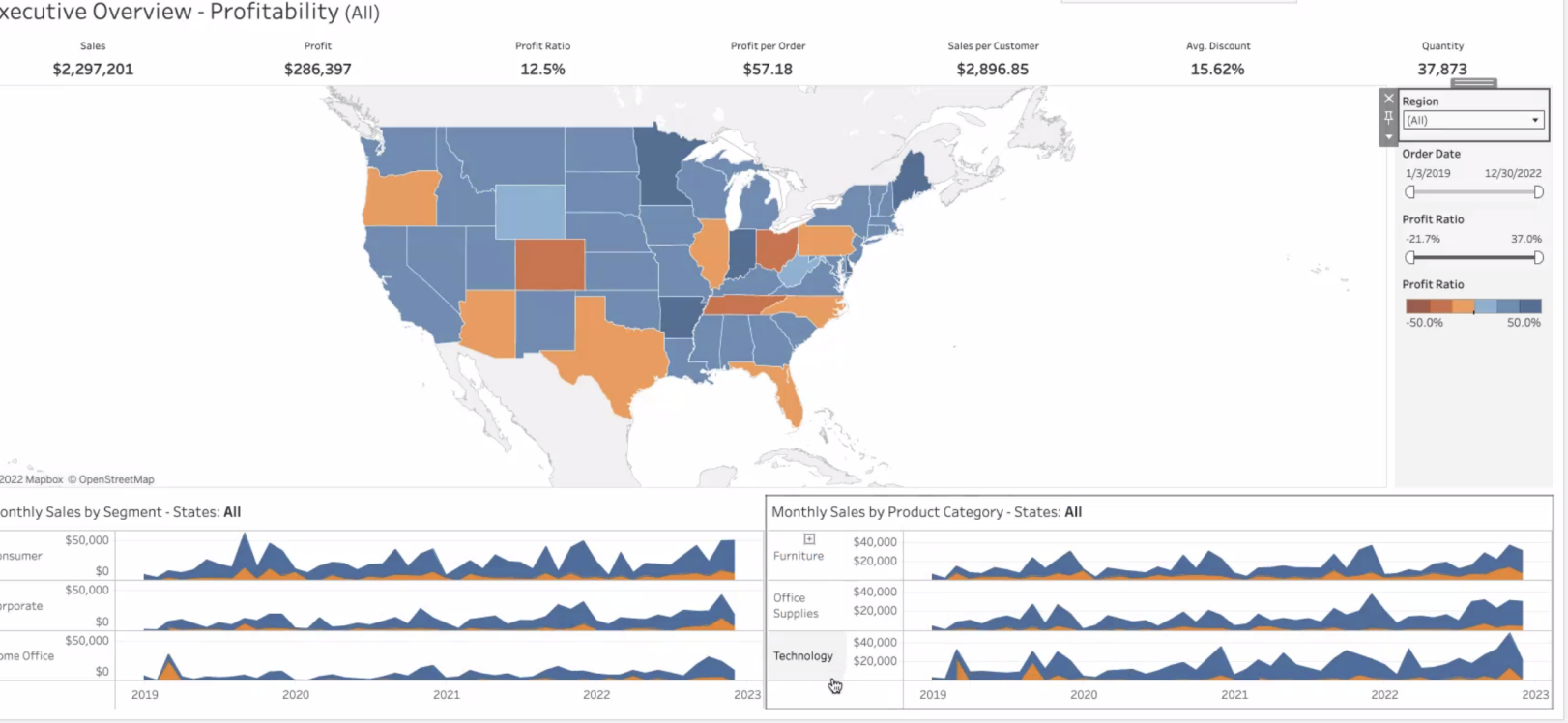Click the Order Date slider start handle

1410,192
